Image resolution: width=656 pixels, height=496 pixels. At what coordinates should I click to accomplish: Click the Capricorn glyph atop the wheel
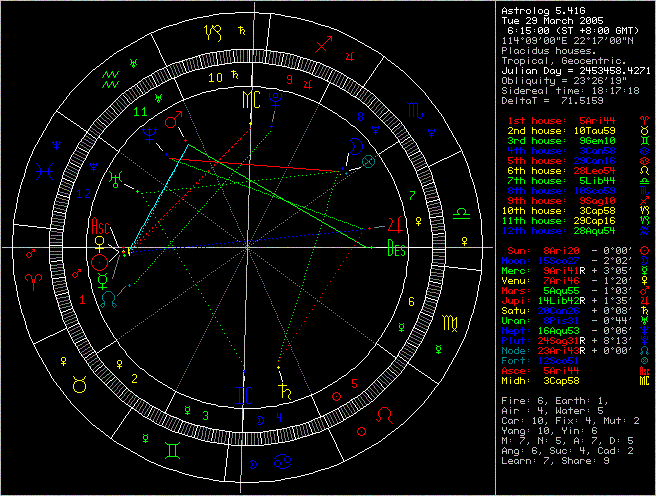coord(215,32)
